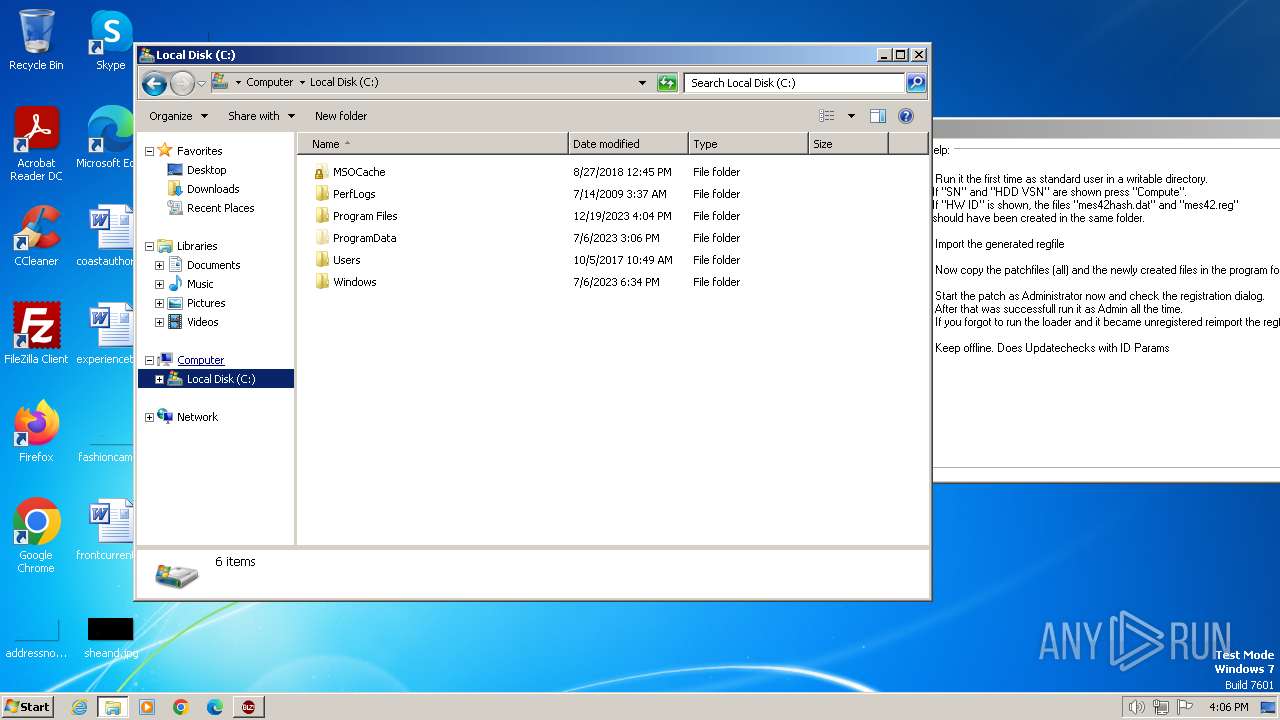Image resolution: width=1280 pixels, height=720 pixels.
Task: Expand Local Disk (C:) tree node
Action: click(159, 379)
